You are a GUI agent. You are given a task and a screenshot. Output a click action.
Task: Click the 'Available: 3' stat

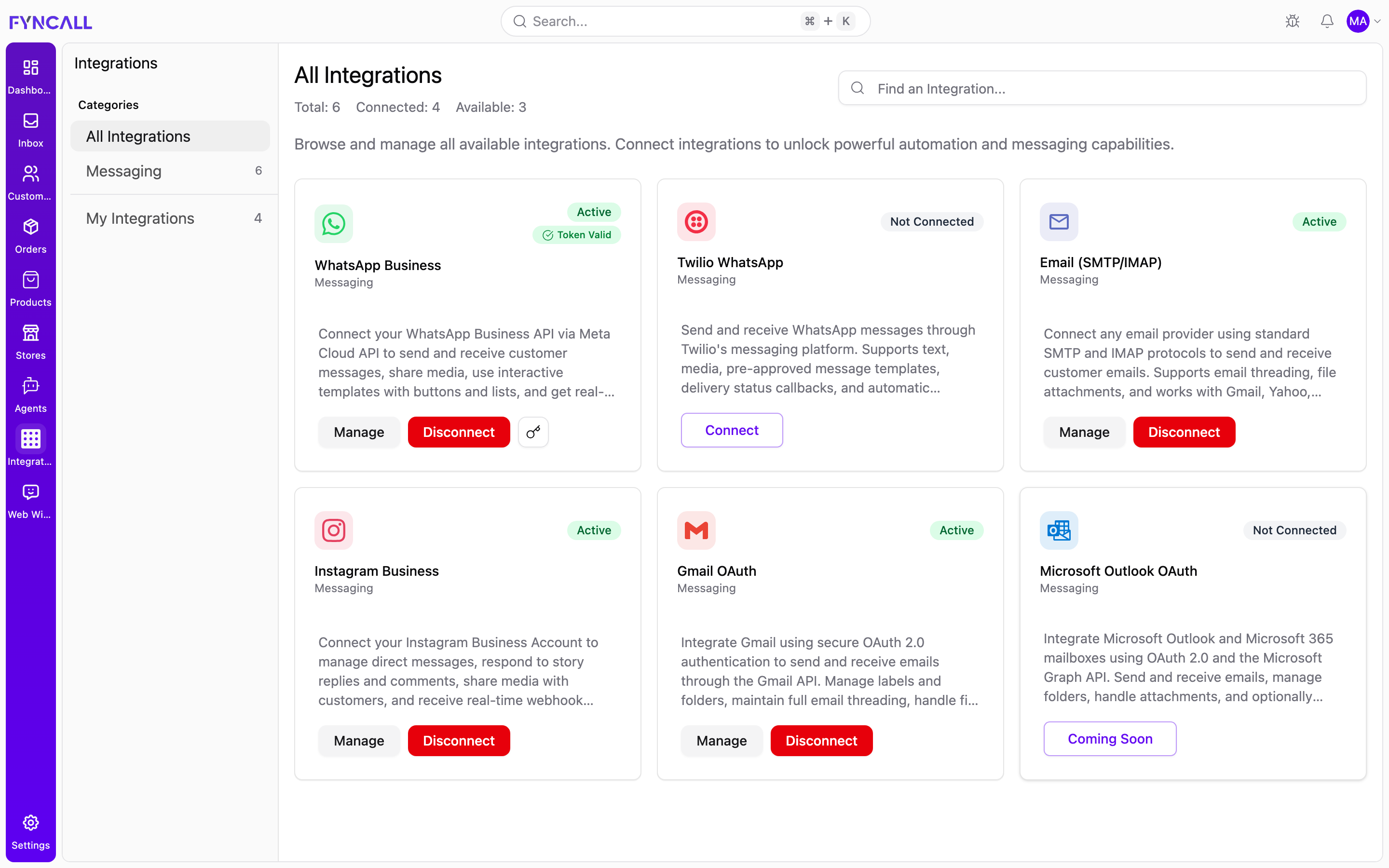(x=491, y=108)
